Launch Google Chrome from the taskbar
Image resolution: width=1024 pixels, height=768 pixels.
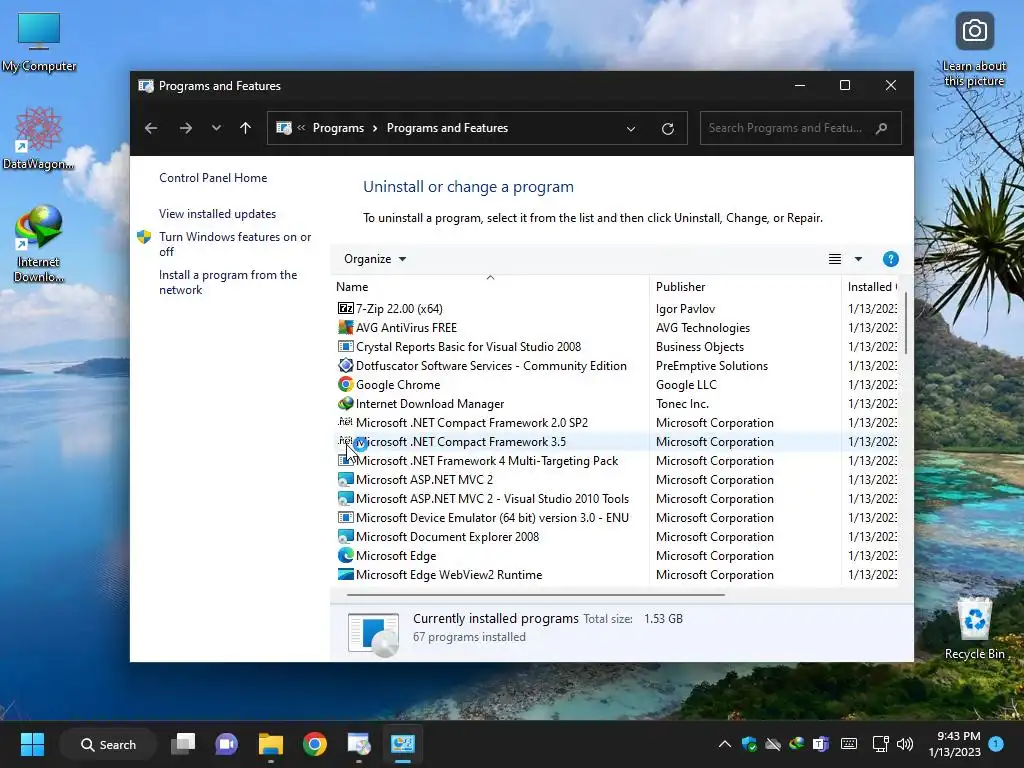[314, 744]
